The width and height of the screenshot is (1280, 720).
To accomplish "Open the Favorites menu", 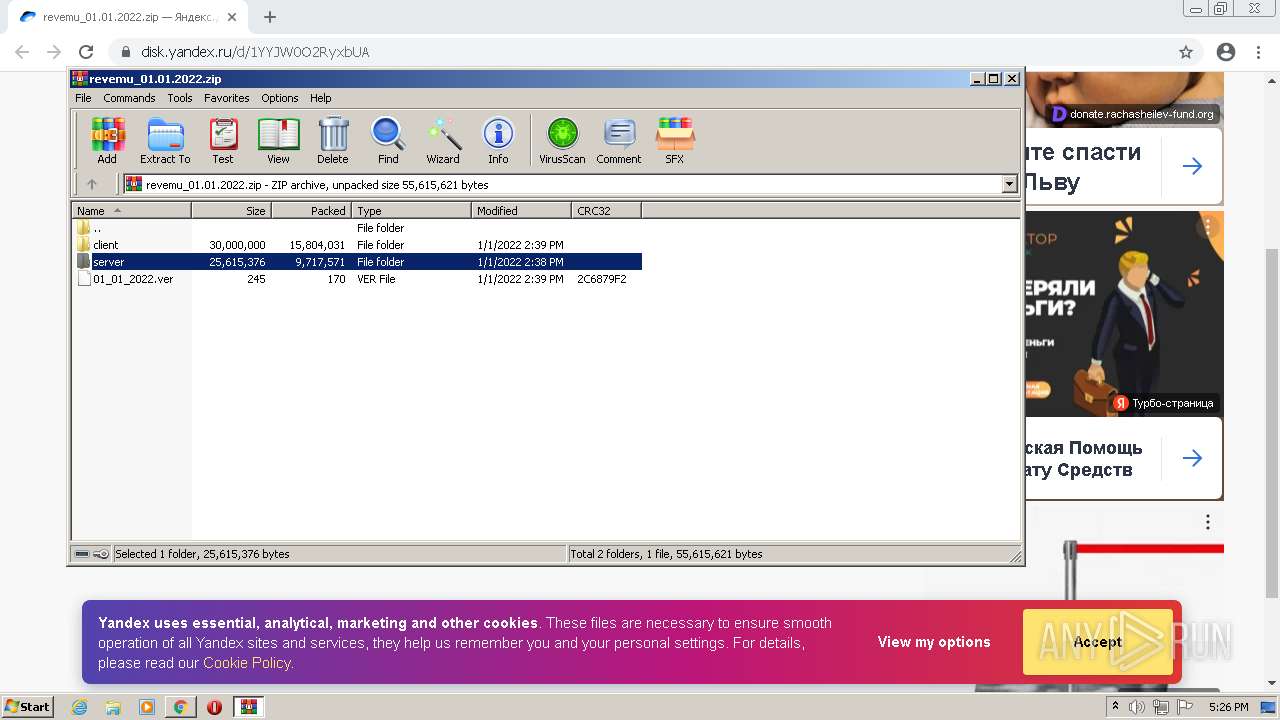I will (x=227, y=98).
